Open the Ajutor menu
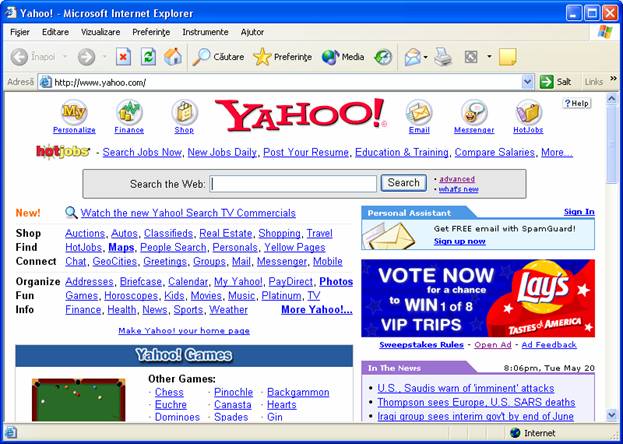This screenshot has width=623, height=444. [x=252, y=32]
